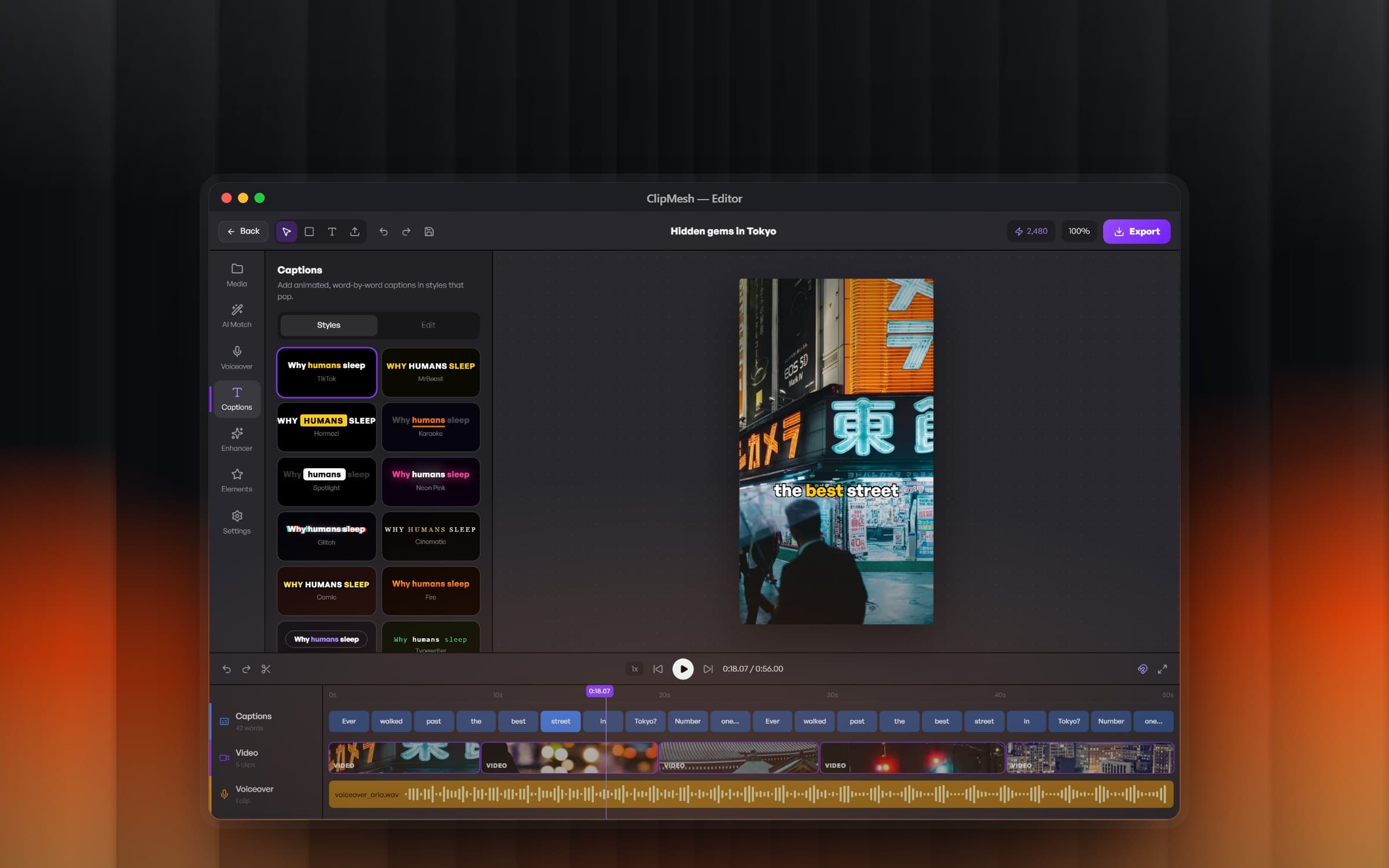Select the pointer selection tool
1389x868 pixels.
coord(286,231)
